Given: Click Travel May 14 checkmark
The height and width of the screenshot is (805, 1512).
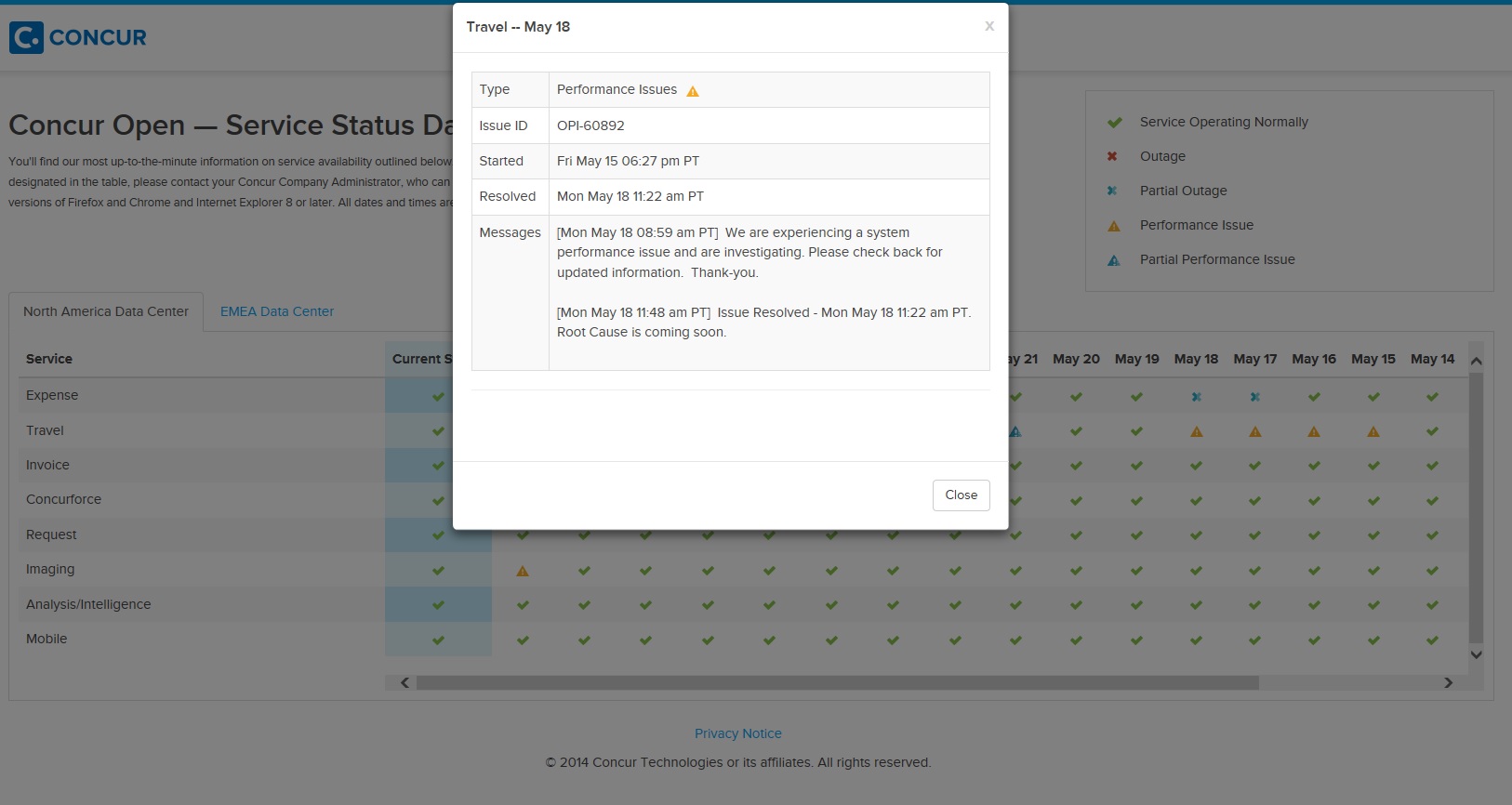Looking at the screenshot, I should point(1432,431).
